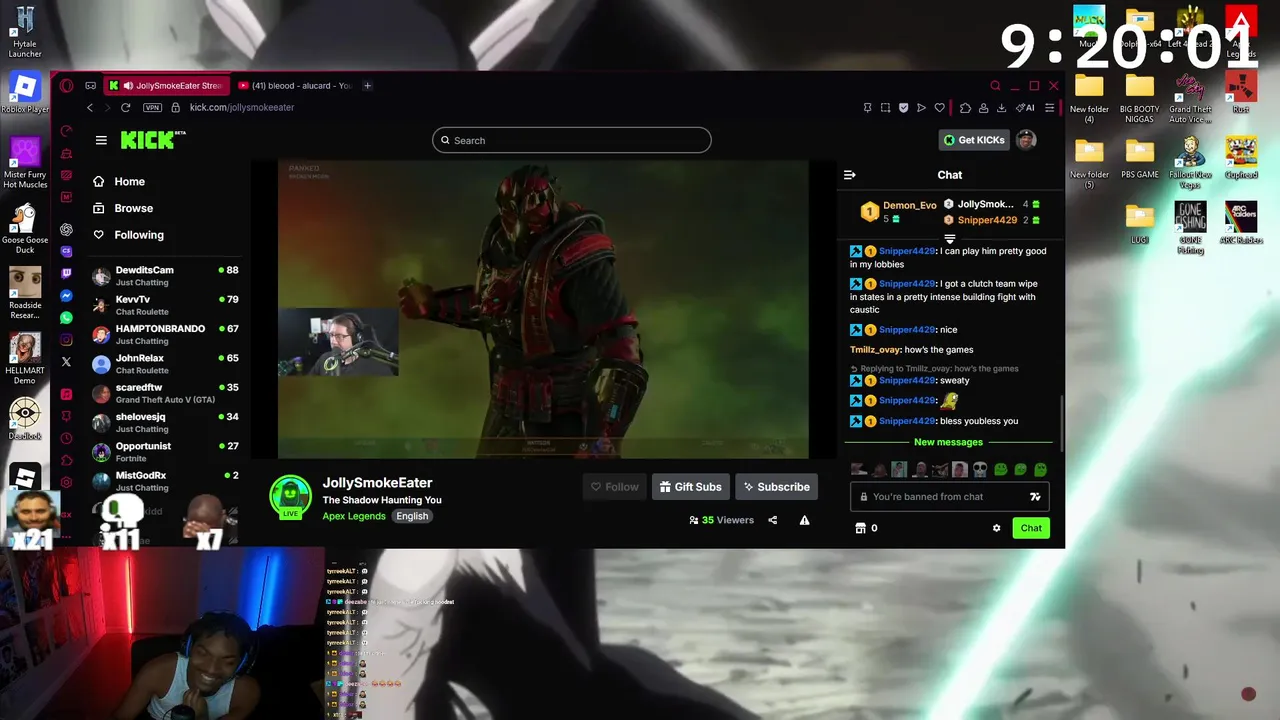This screenshot has width=1280, height=720.
Task: Click New messages to jump to latest
Action: point(948,442)
